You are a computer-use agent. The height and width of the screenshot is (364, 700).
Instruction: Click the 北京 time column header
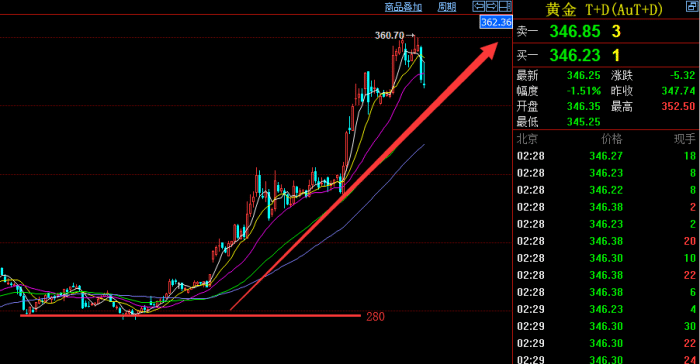[x=527, y=139]
